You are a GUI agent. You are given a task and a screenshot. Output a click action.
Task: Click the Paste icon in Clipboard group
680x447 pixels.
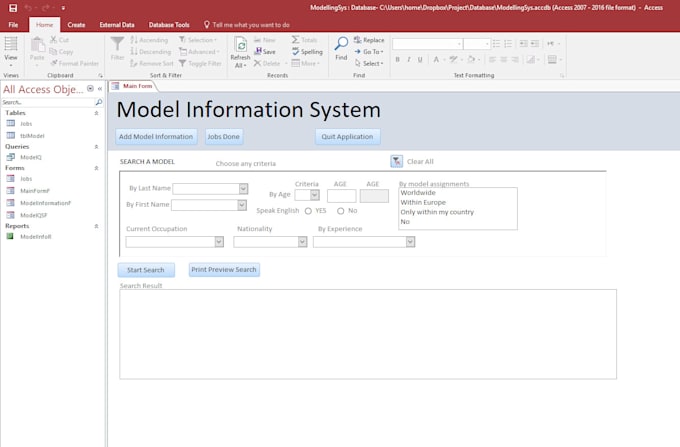[37, 45]
